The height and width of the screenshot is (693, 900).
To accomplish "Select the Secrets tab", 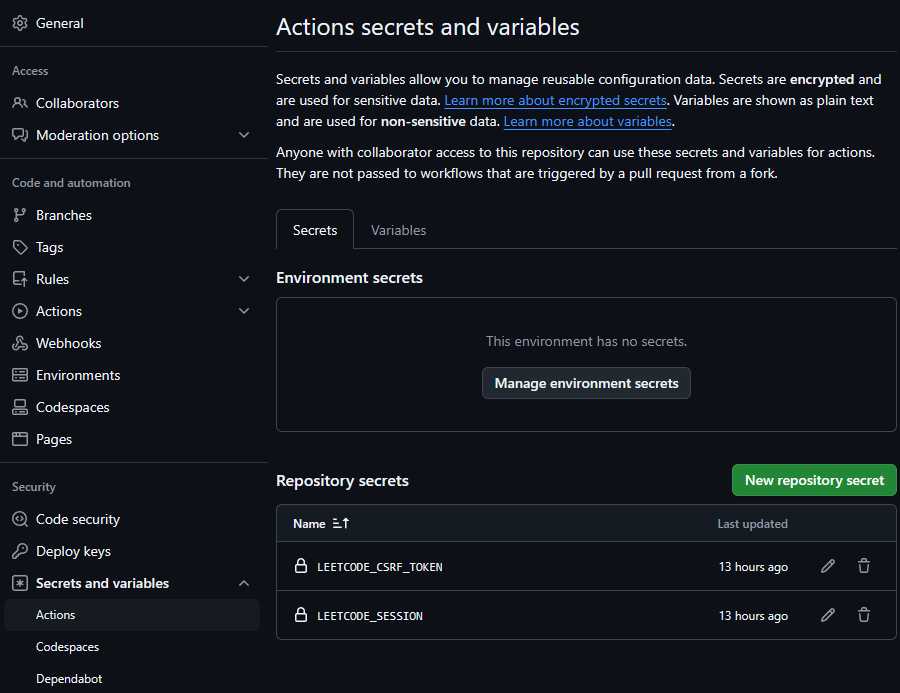I will [315, 230].
